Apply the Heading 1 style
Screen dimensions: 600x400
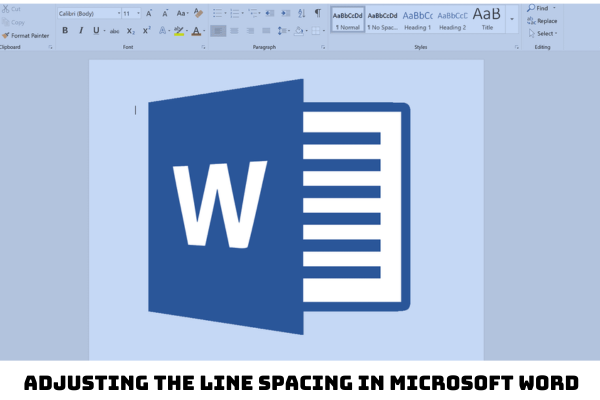pos(417,20)
